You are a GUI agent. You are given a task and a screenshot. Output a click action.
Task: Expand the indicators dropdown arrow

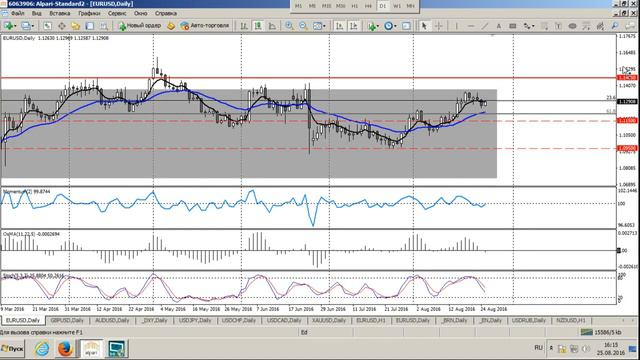(x=378, y=26)
